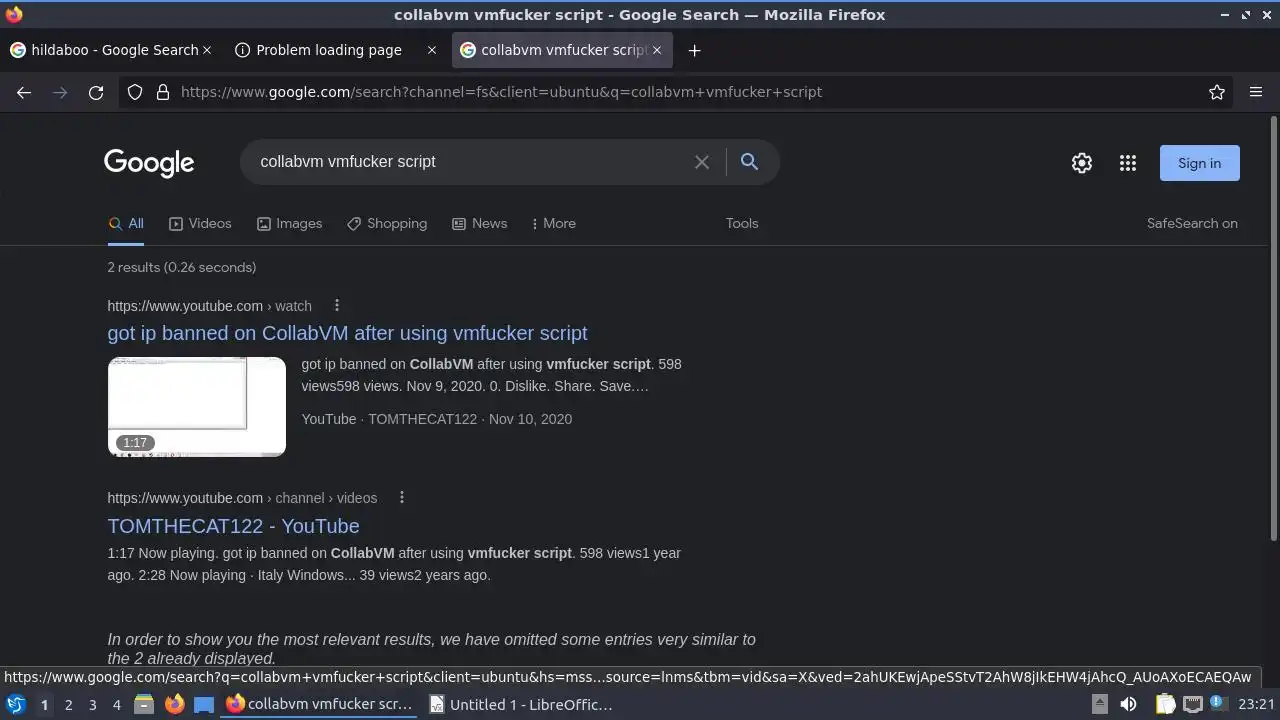Image resolution: width=1280 pixels, height=720 pixels.
Task: Open the update notifier tray icon
Action: coord(1219,704)
